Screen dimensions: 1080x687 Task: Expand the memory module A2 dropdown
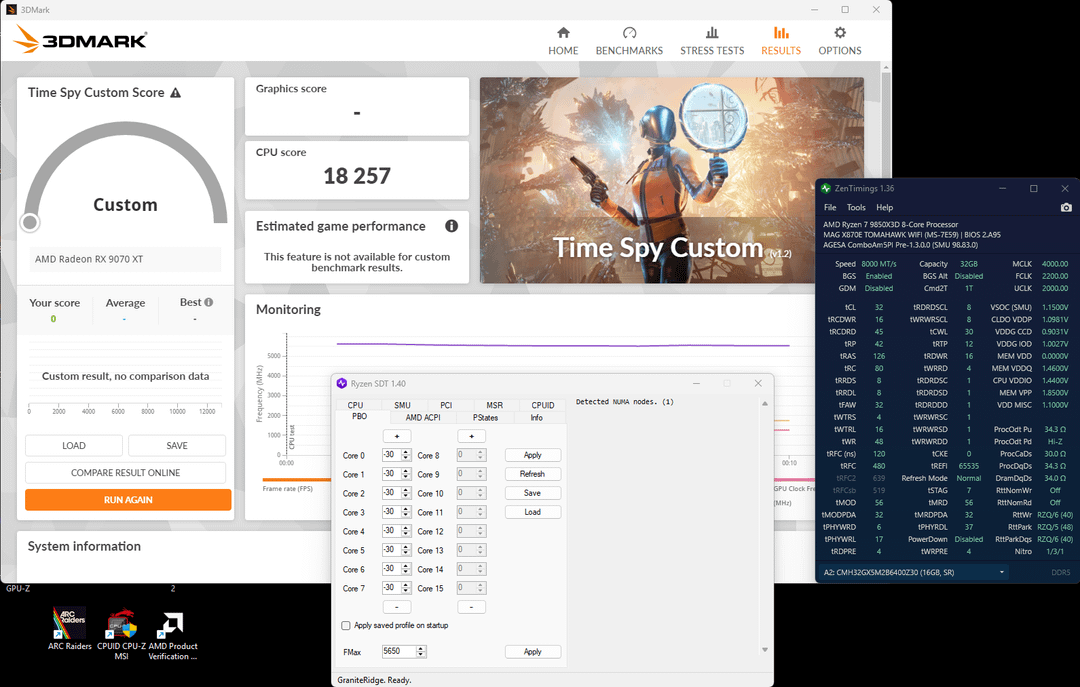(1002, 572)
